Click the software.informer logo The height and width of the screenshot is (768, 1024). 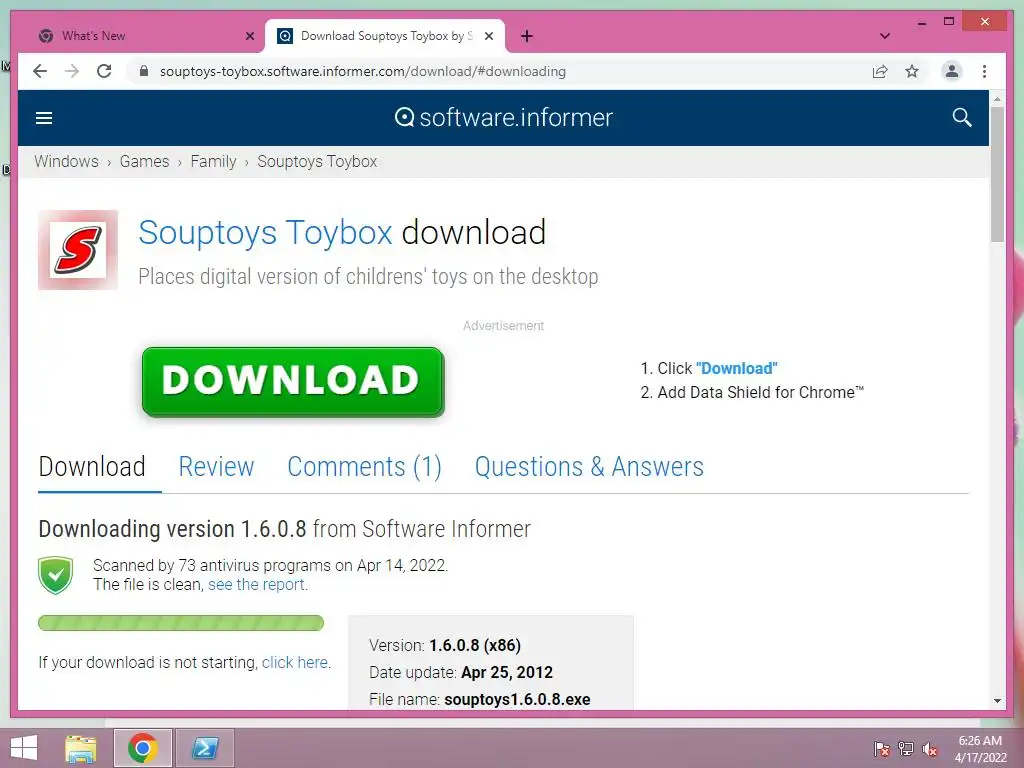[x=504, y=118]
